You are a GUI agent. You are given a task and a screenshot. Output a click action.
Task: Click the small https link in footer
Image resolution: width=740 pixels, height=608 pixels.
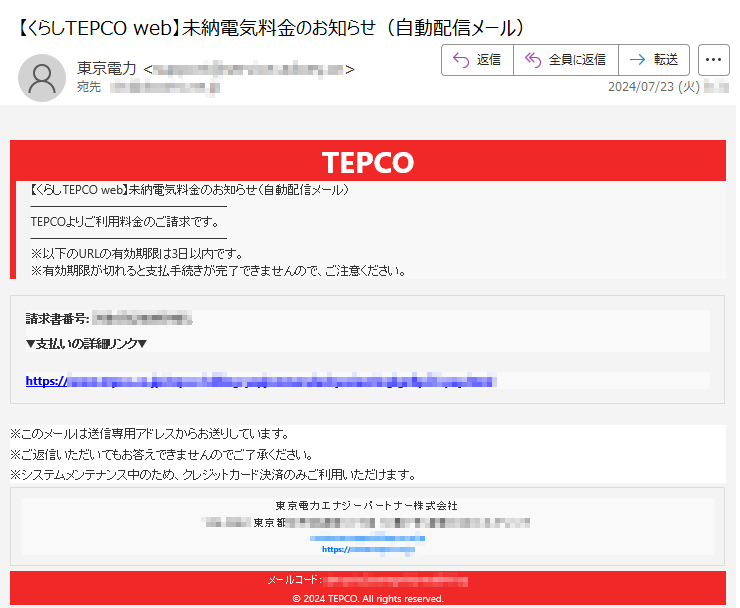coord(368,549)
